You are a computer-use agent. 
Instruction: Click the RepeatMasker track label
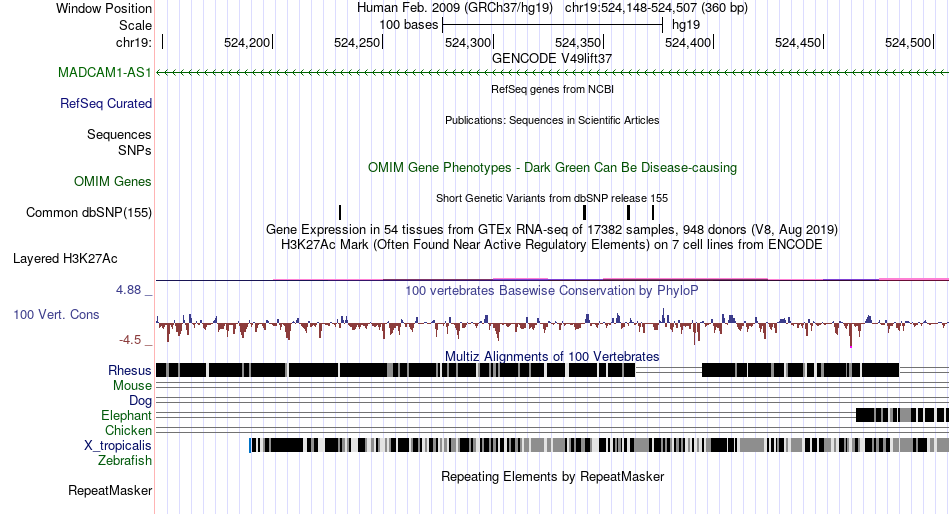pyautogui.click(x=110, y=490)
